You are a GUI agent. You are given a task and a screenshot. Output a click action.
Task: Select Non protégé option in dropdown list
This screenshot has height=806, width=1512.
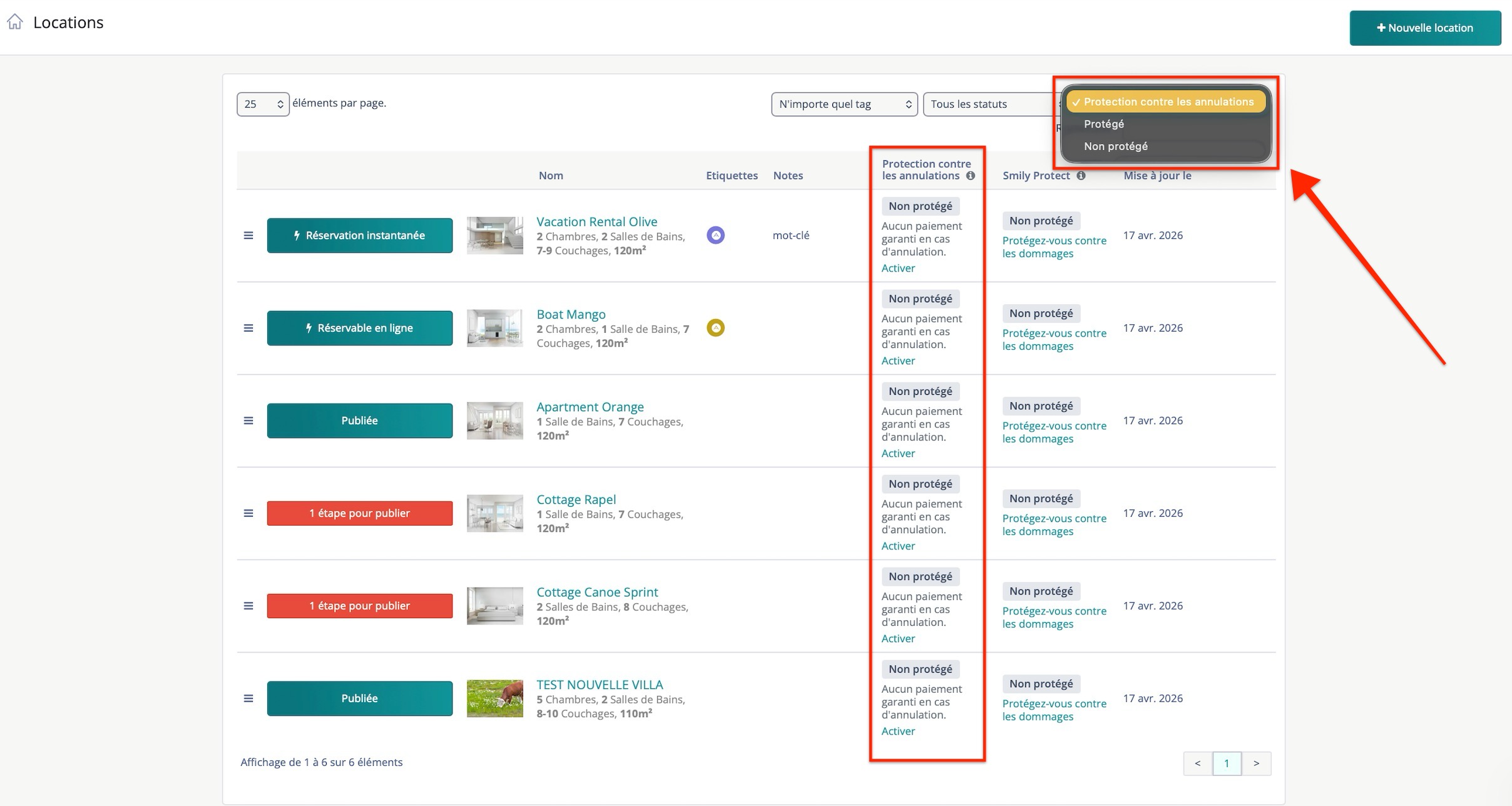click(1115, 146)
